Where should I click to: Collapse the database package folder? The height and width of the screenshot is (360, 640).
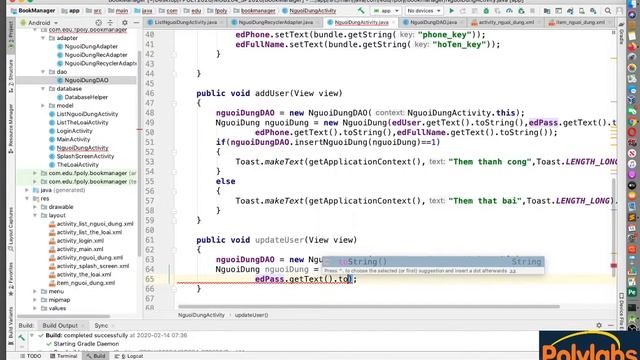tap(43, 89)
